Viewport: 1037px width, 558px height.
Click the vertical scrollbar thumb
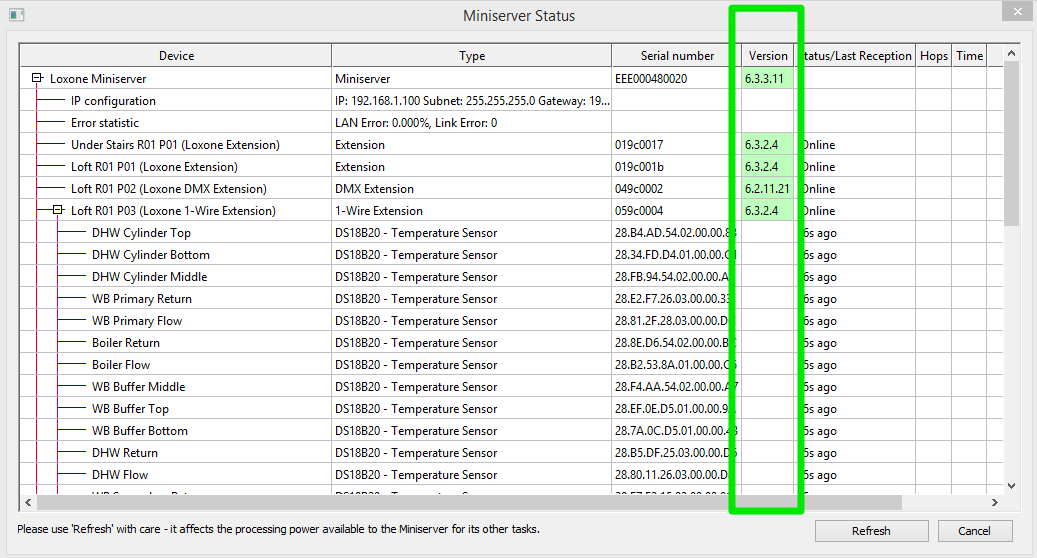point(1011,143)
